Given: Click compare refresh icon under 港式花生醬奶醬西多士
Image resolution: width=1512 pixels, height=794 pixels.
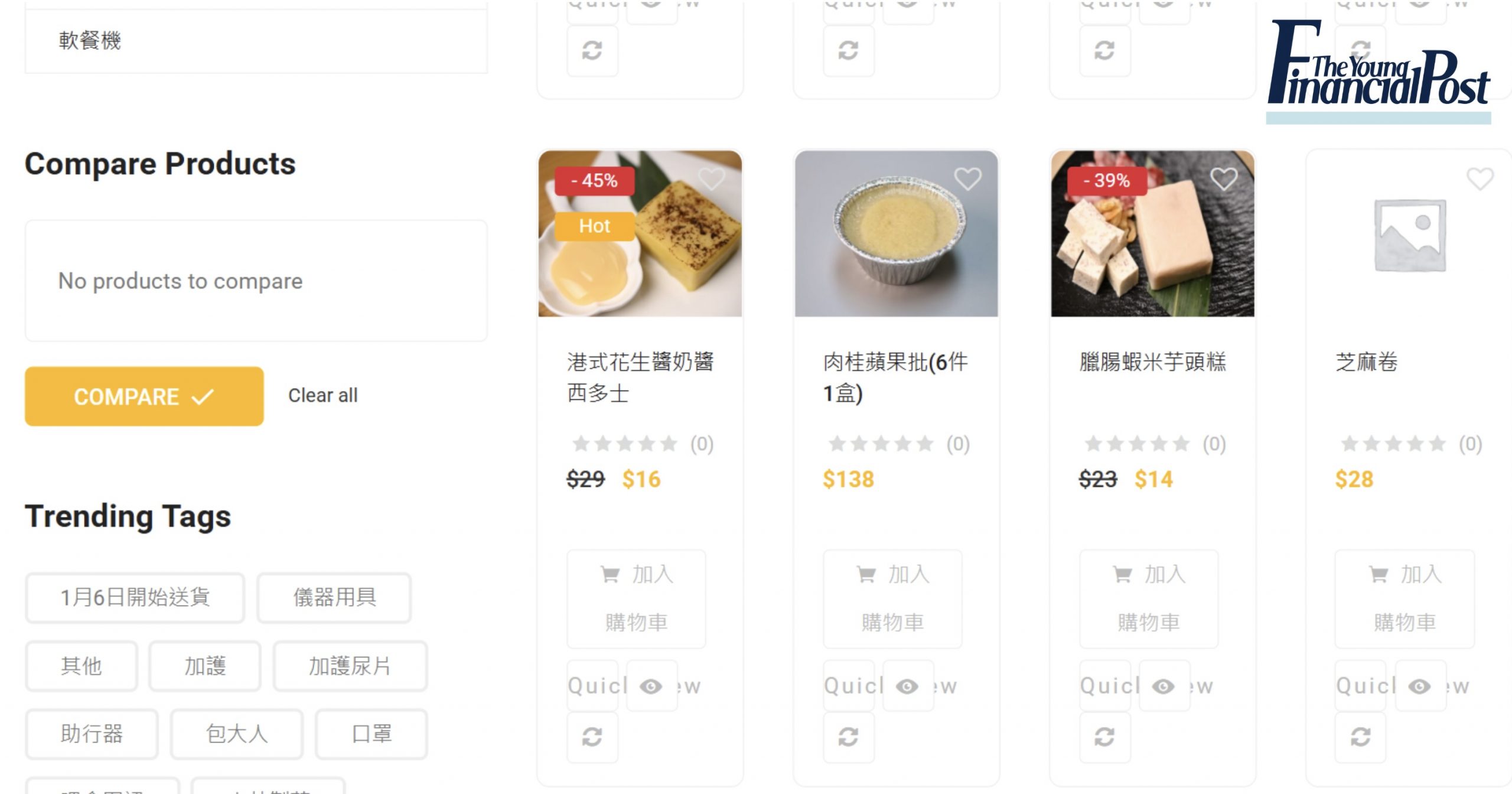Looking at the screenshot, I should coord(592,737).
